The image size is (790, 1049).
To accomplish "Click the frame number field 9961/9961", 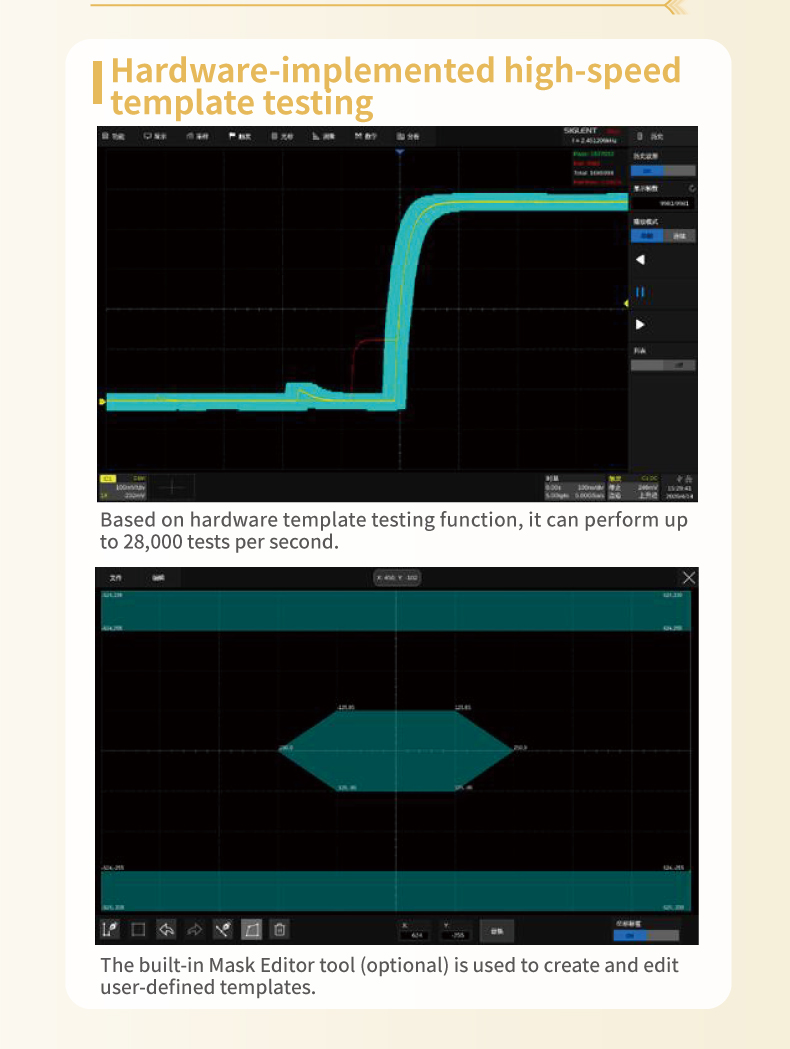I will pyautogui.click(x=662, y=203).
